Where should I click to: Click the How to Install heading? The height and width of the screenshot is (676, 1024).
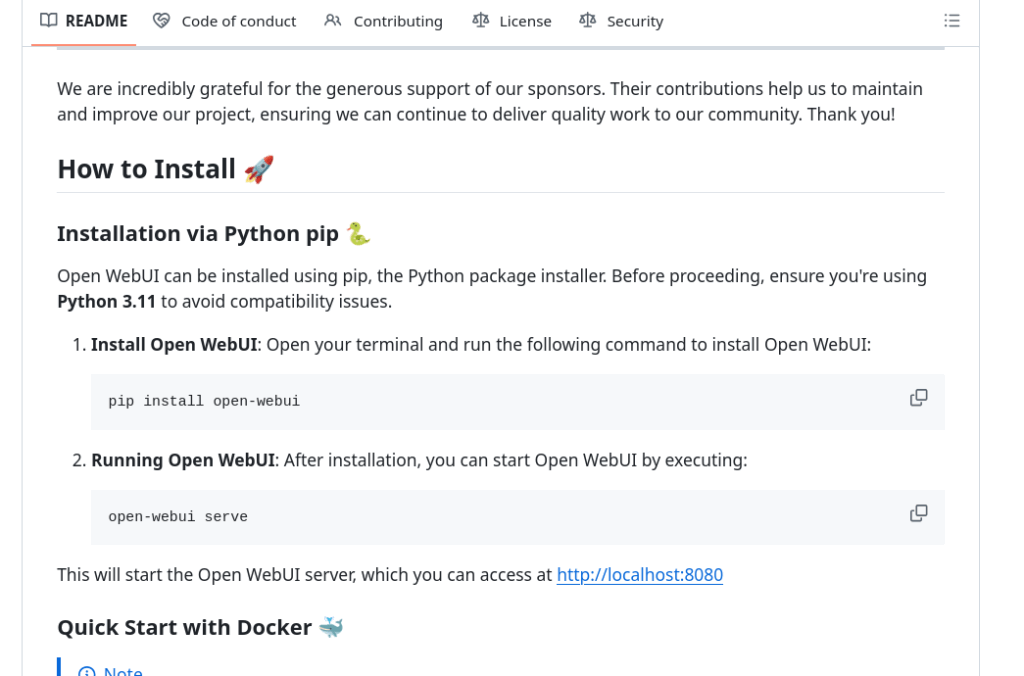(x=146, y=169)
